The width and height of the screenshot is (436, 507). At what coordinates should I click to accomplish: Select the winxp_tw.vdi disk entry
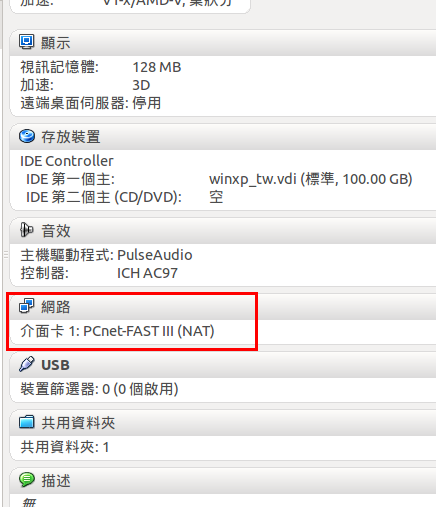click(311, 179)
